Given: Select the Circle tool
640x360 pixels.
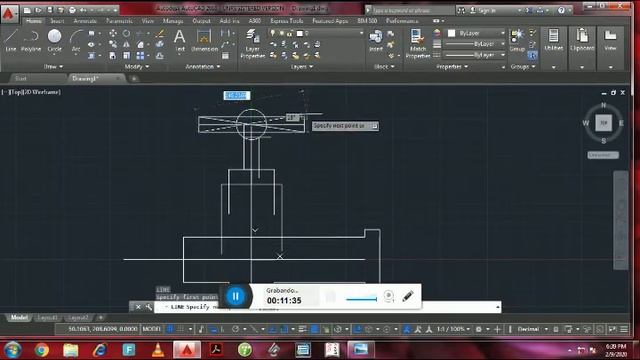Looking at the screenshot, I should tap(54, 40).
